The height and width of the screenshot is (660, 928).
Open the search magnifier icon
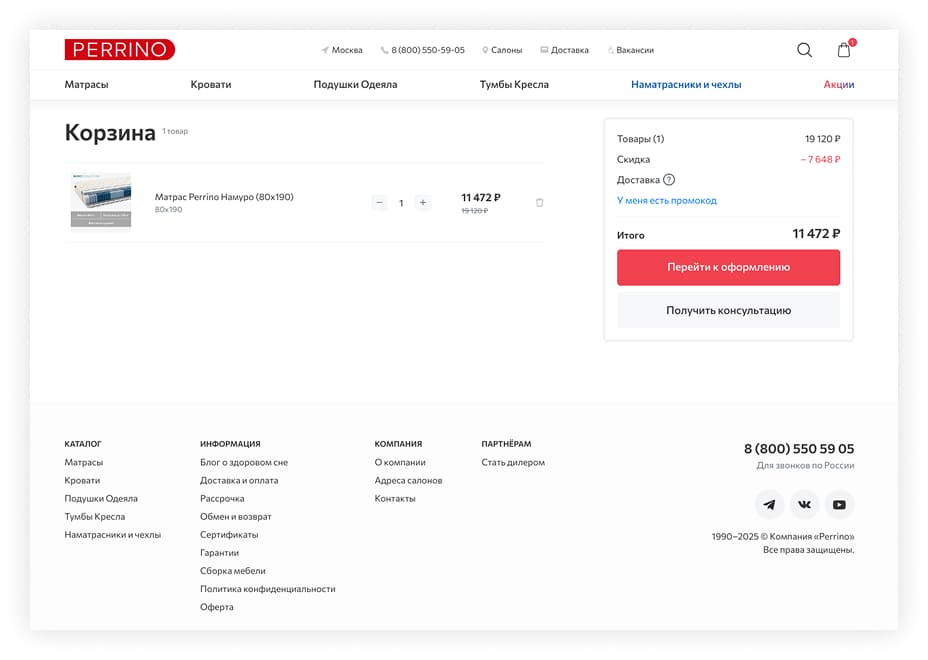(x=804, y=50)
